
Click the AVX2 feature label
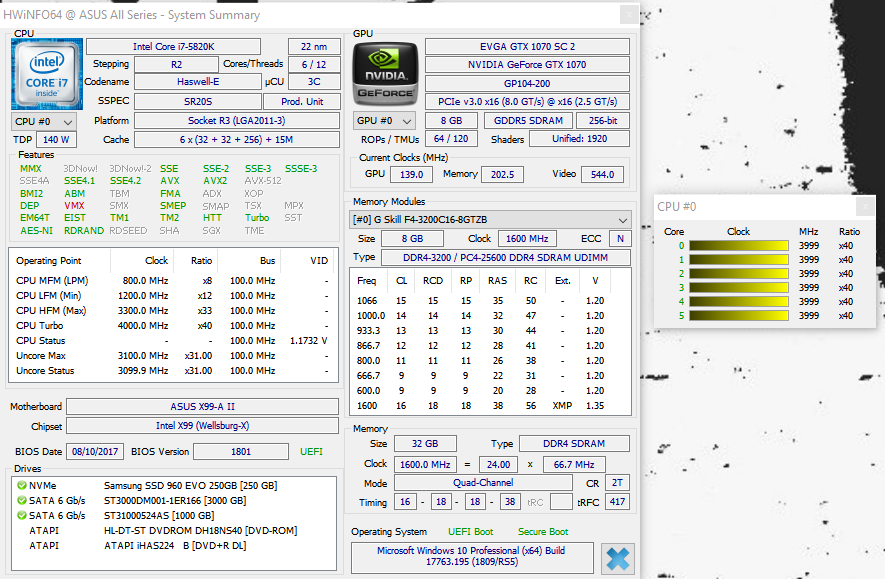pos(215,181)
